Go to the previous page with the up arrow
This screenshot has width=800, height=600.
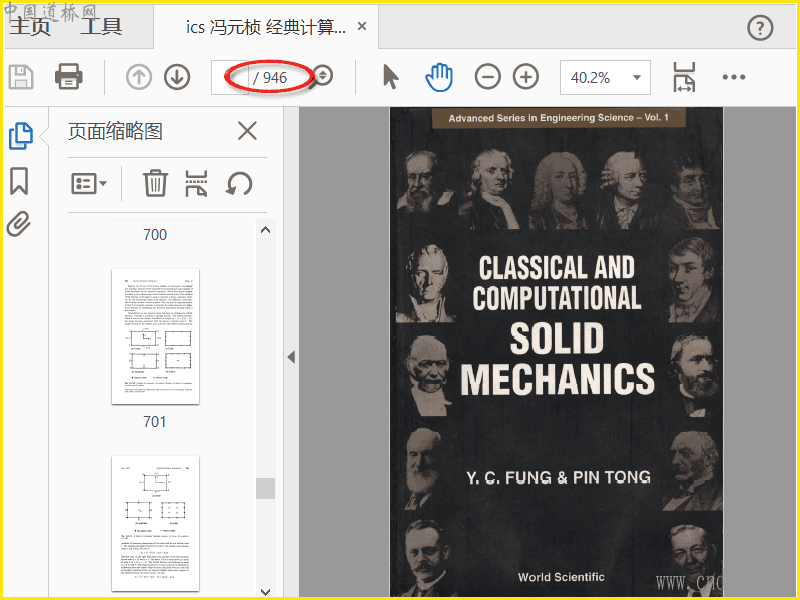139,78
